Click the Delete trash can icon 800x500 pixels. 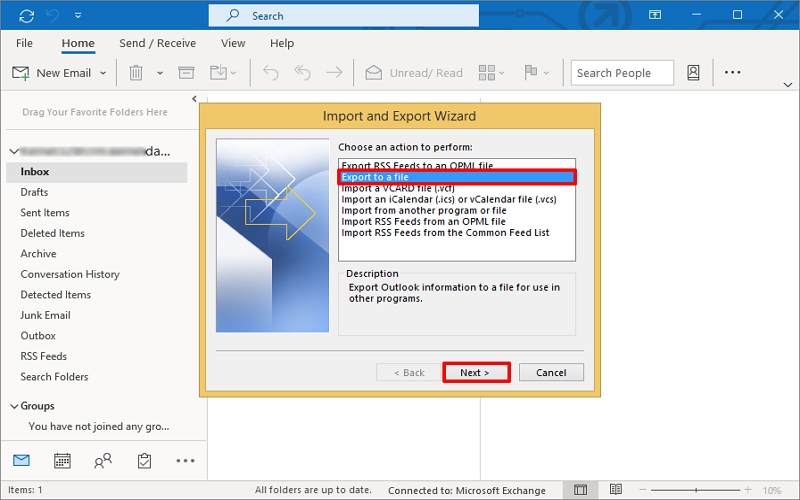click(x=136, y=73)
